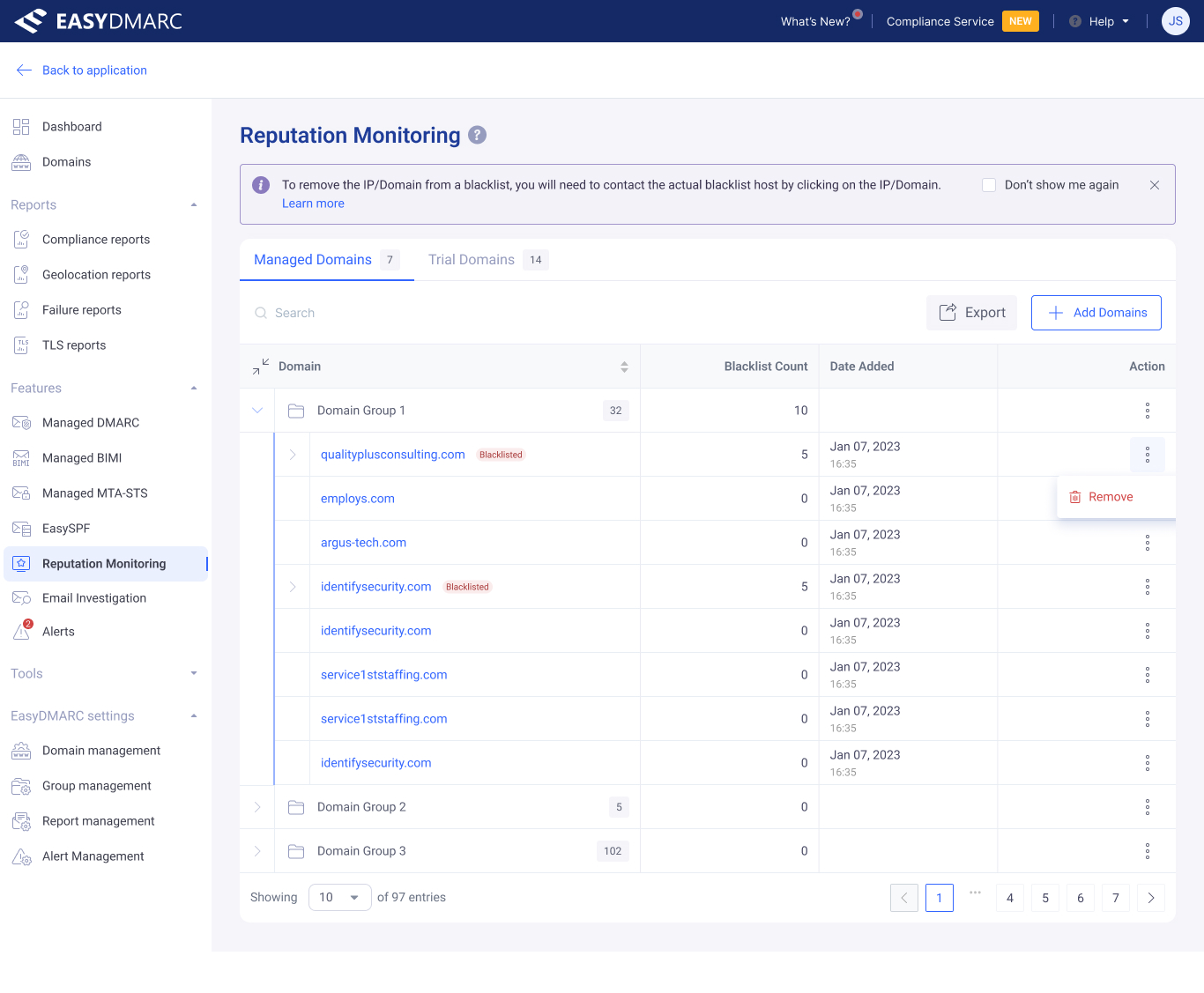1204x993 pixels.
Task: Click the Alert Management icon
Action: point(21,856)
